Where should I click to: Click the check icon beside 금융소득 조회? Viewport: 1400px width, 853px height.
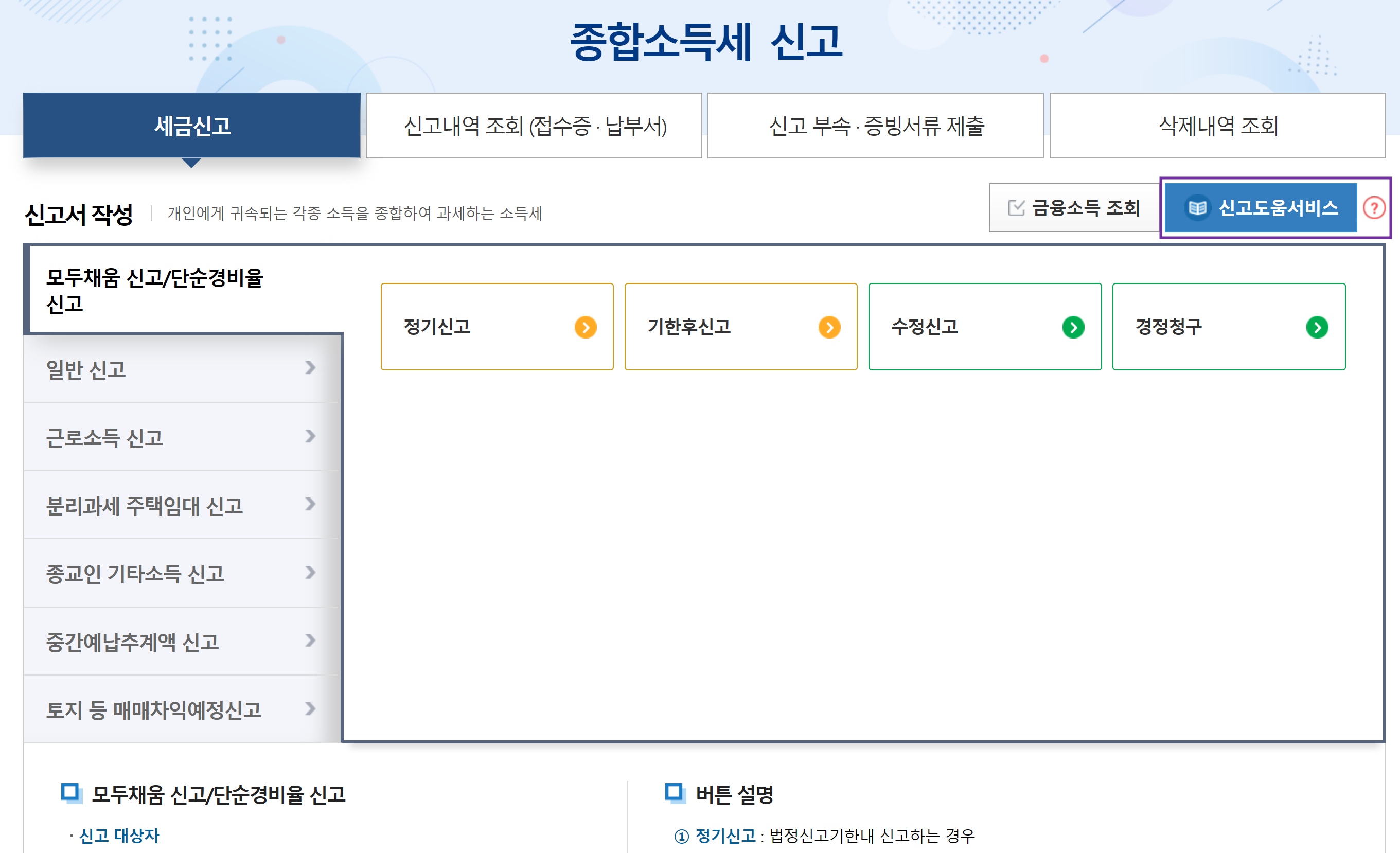point(1016,208)
